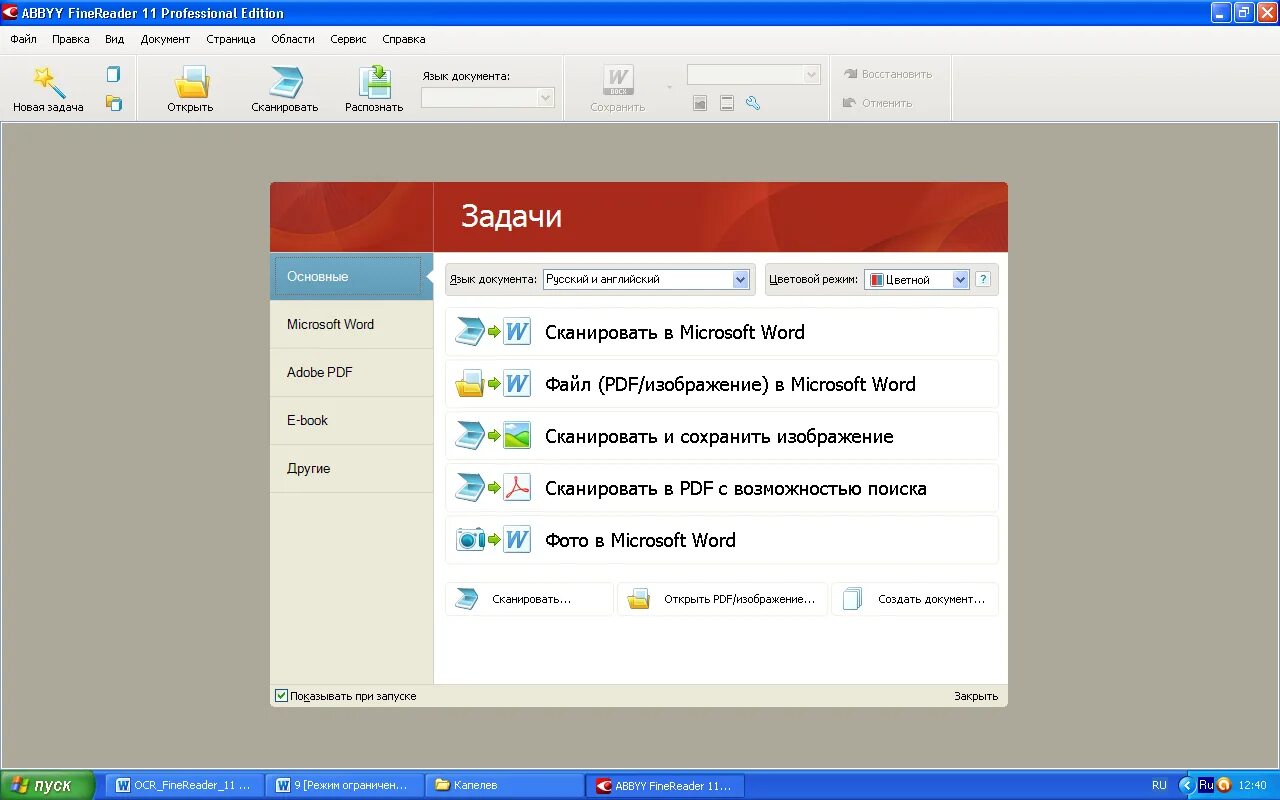Image resolution: width=1280 pixels, height=800 pixels.
Task: Open the Вид menu
Action: [x=115, y=39]
